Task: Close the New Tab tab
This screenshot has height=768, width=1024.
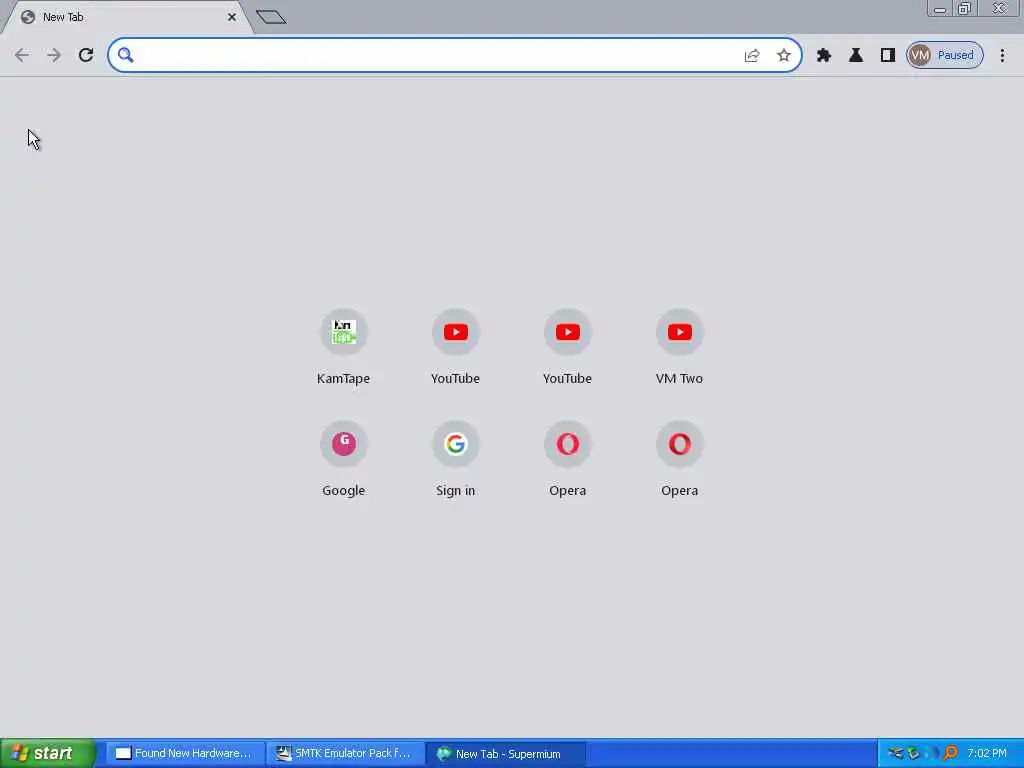Action: point(232,17)
